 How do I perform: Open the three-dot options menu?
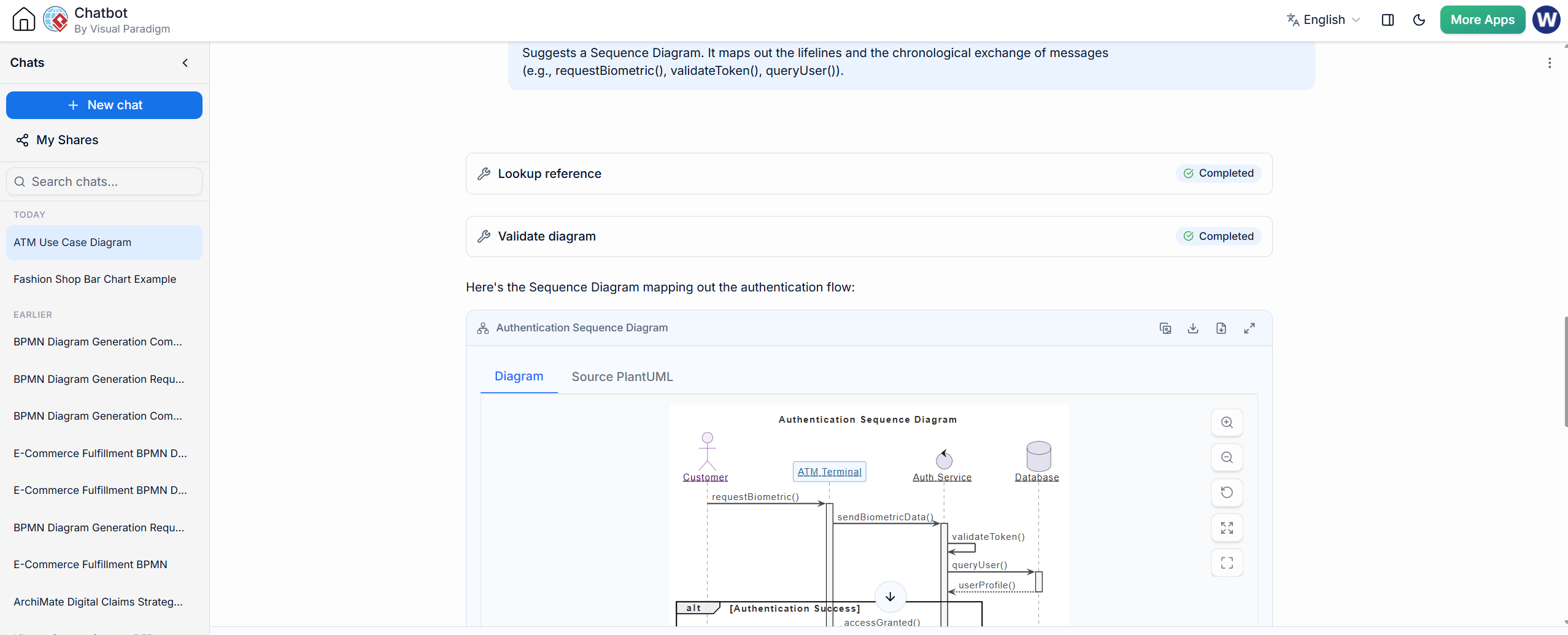[1550, 63]
